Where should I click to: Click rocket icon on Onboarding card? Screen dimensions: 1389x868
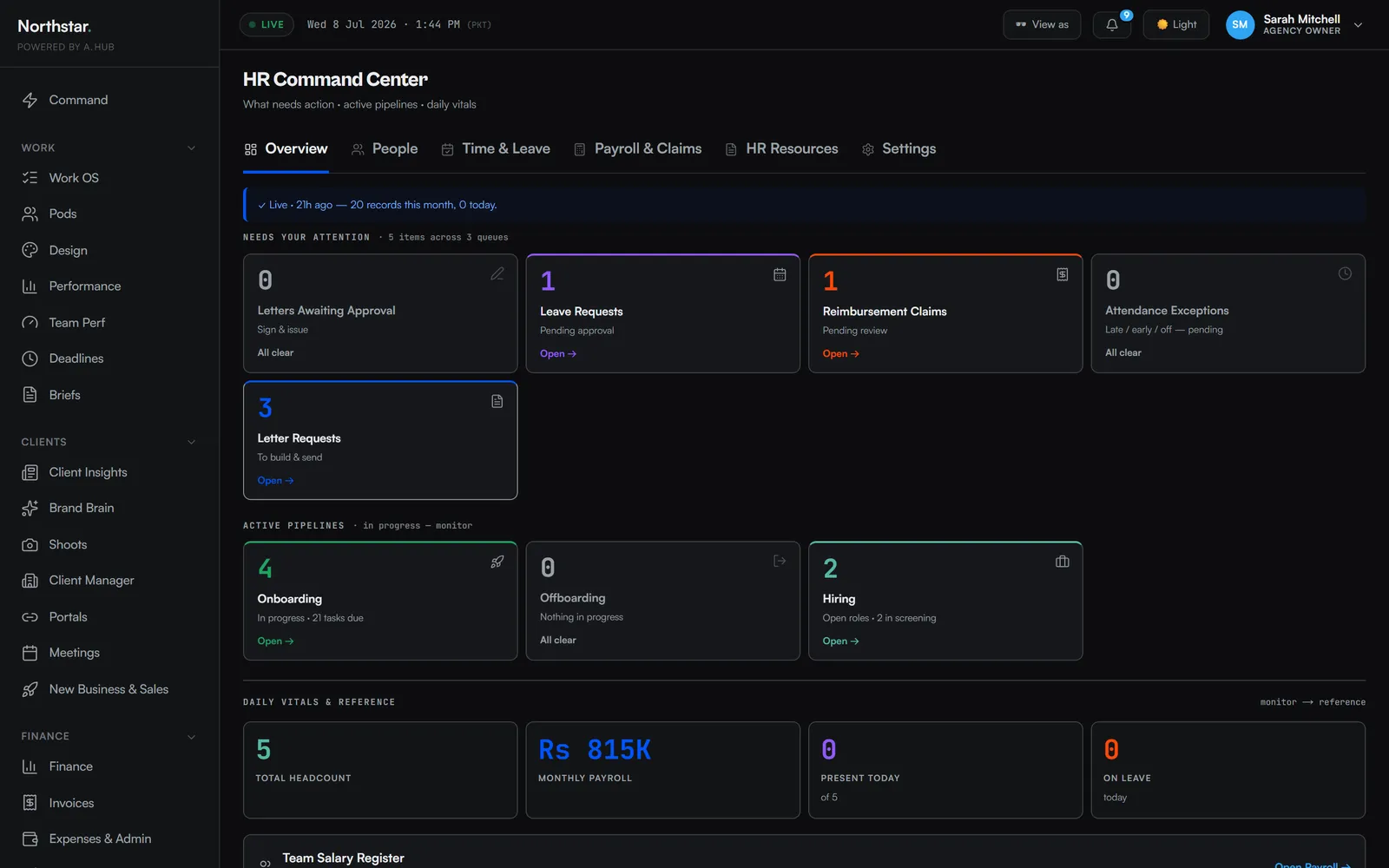pos(497,562)
